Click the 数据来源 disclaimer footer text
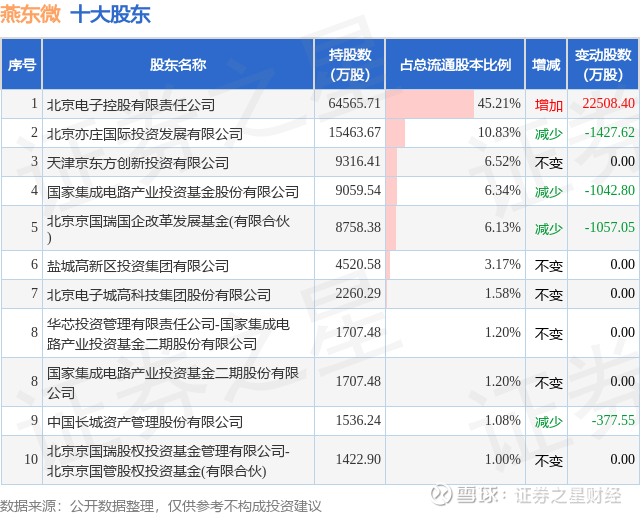 pos(160,506)
